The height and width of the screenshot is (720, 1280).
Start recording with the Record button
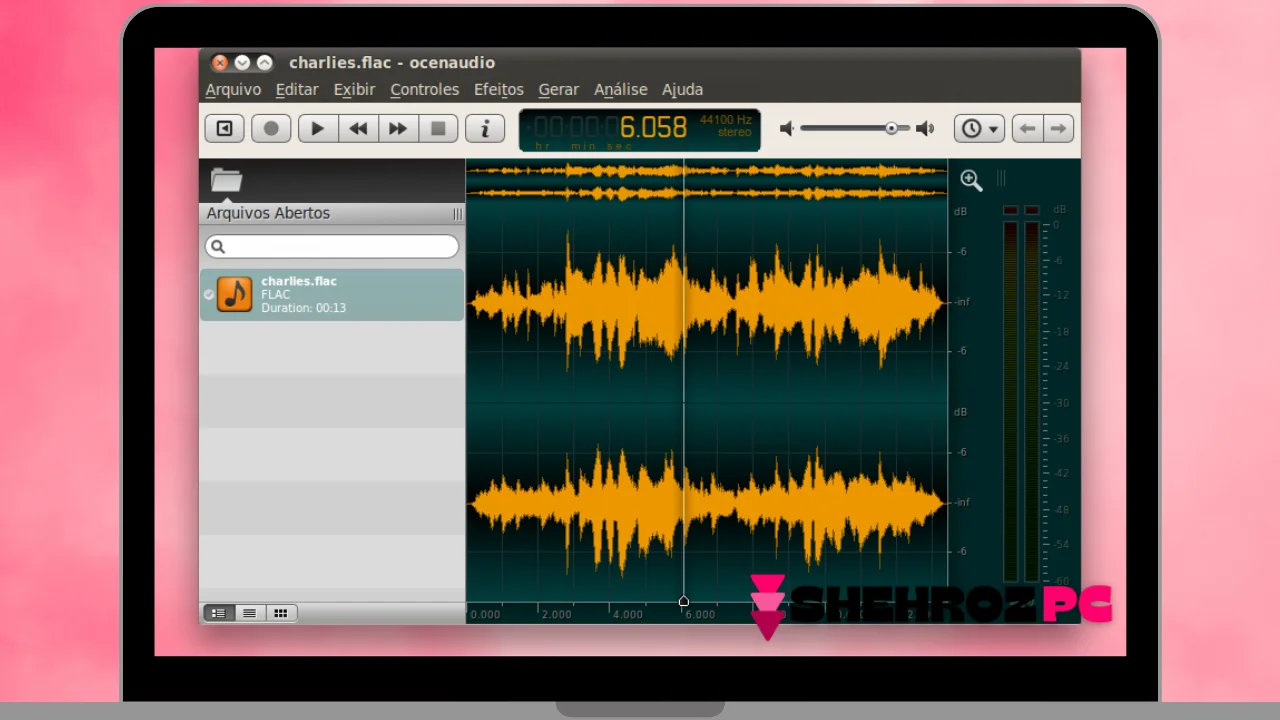pyautogui.click(x=271, y=128)
